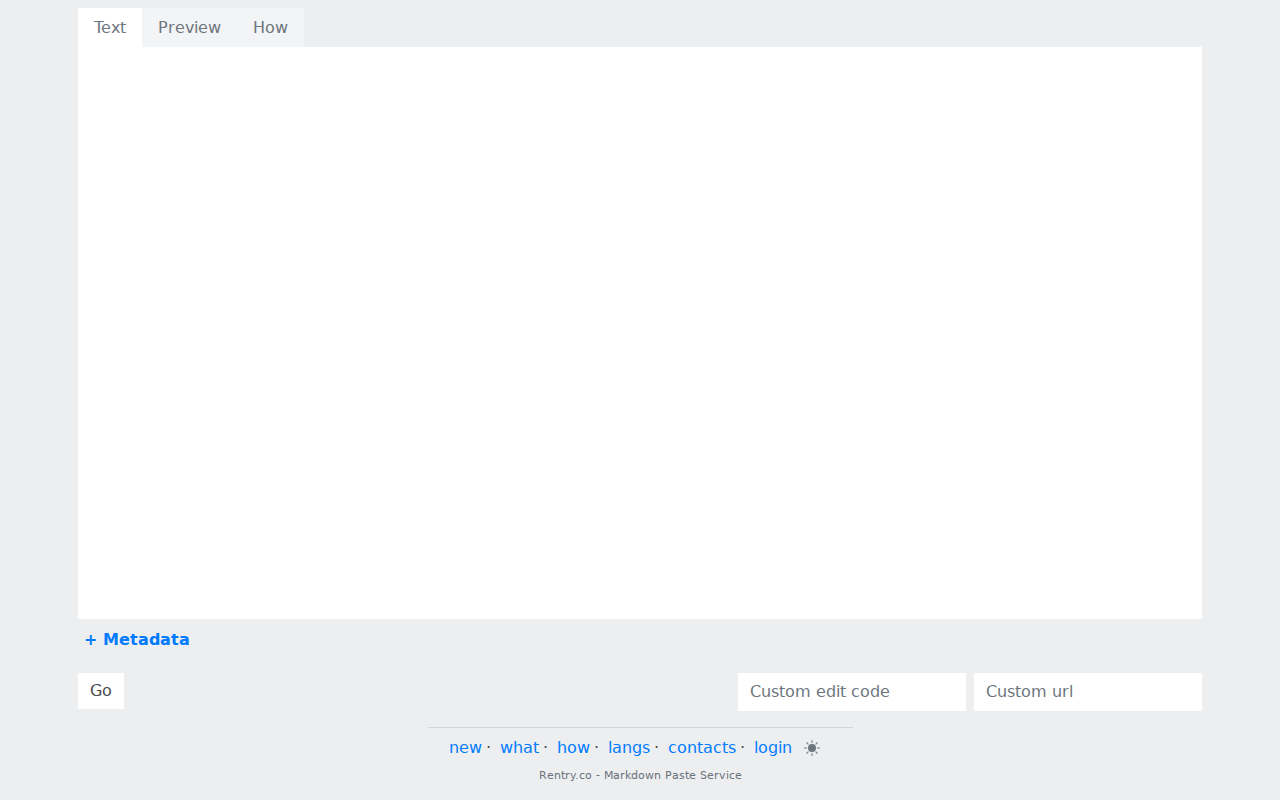Screen dimensions: 1280x800
Task: Click into the Custom url field
Action: [x=1087, y=692]
